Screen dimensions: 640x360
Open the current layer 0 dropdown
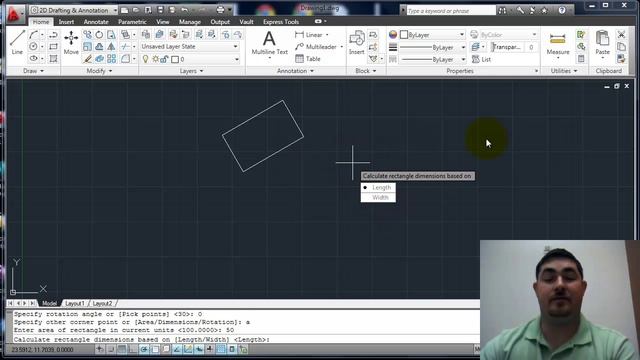tap(190, 59)
